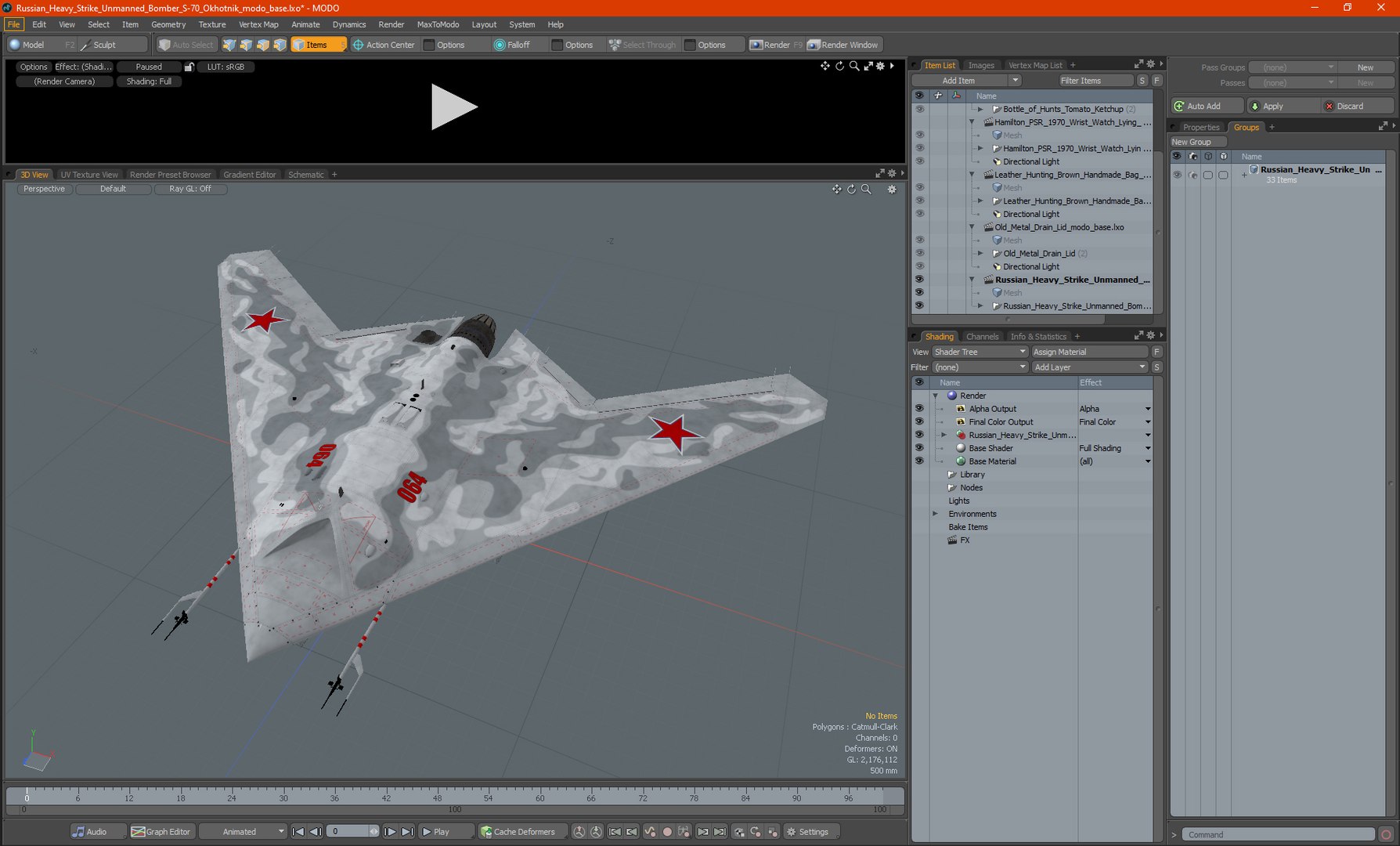Switch to UV Texture View tab
The height and width of the screenshot is (846, 1400).
[x=89, y=175]
